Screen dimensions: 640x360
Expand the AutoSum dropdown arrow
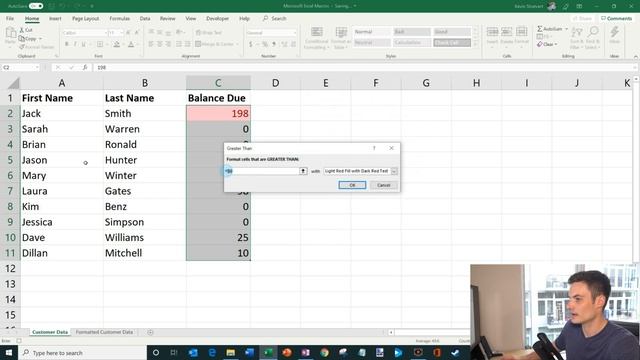[566, 29]
